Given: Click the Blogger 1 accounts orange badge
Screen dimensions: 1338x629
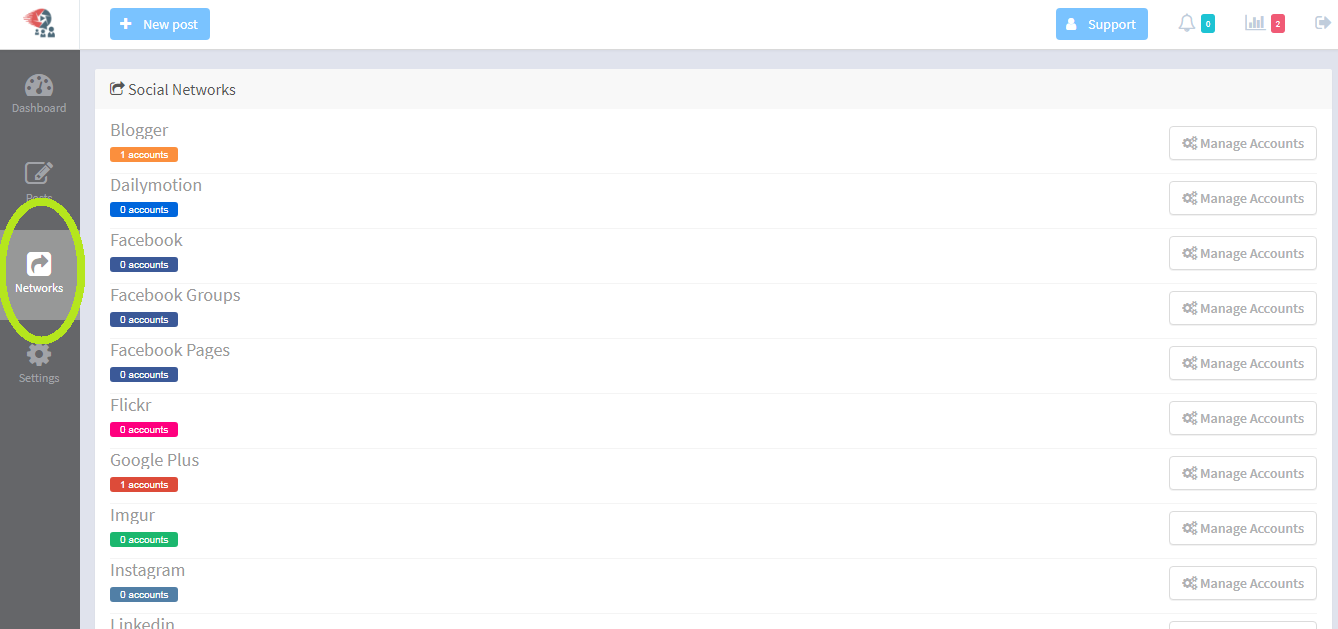Looking at the screenshot, I should pos(144,155).
